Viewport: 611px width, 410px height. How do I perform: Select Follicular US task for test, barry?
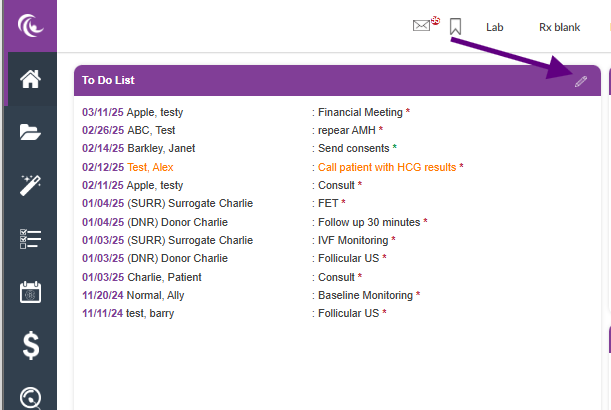[x=348, y=313]
